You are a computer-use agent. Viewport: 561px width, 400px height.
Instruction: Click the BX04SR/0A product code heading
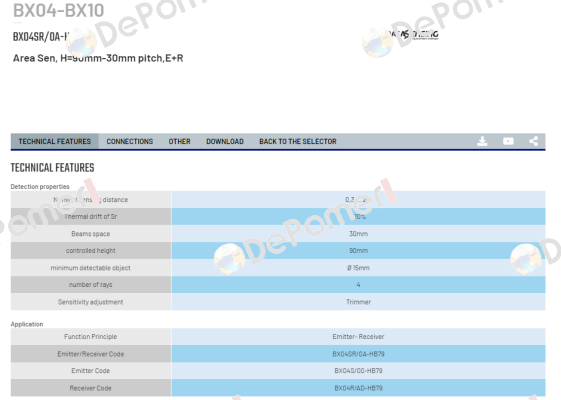(x=41, y=36)
